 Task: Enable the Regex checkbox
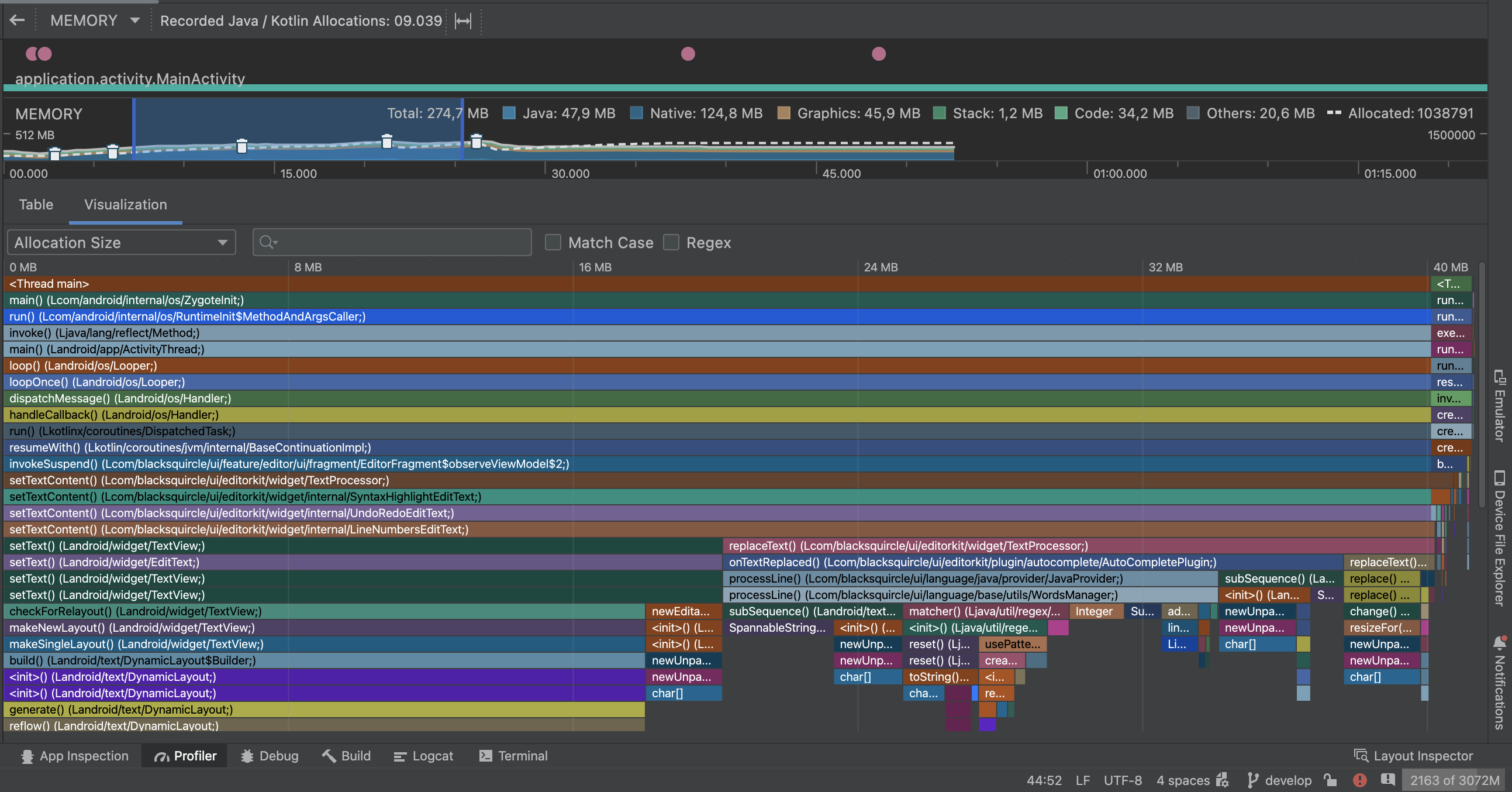(671, 242)
